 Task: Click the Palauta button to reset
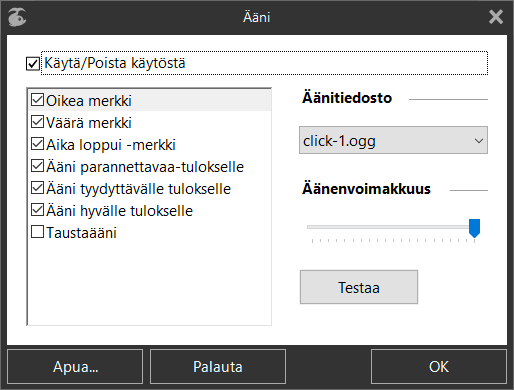[218, 367]
